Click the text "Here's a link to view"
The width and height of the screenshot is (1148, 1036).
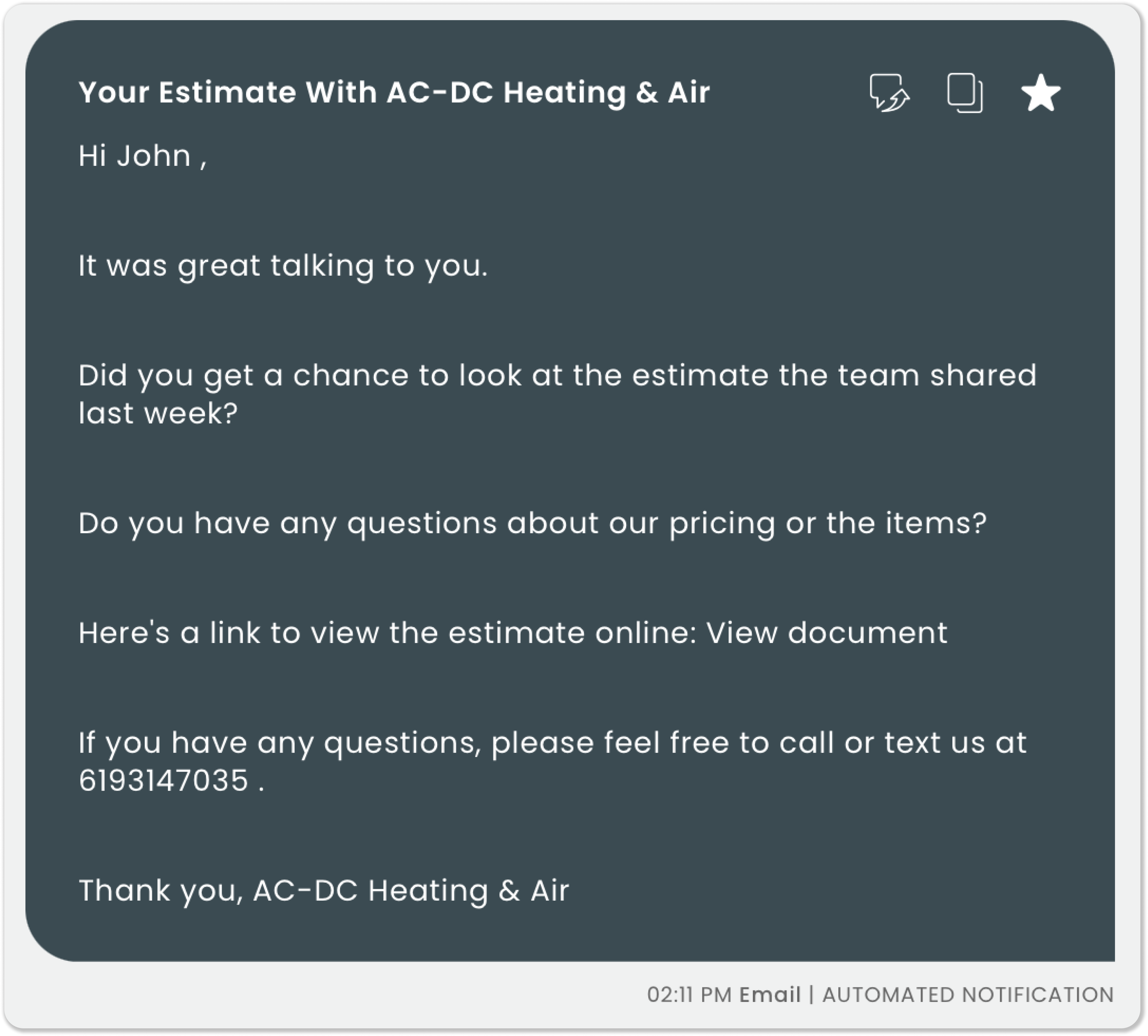click(228, 632)
